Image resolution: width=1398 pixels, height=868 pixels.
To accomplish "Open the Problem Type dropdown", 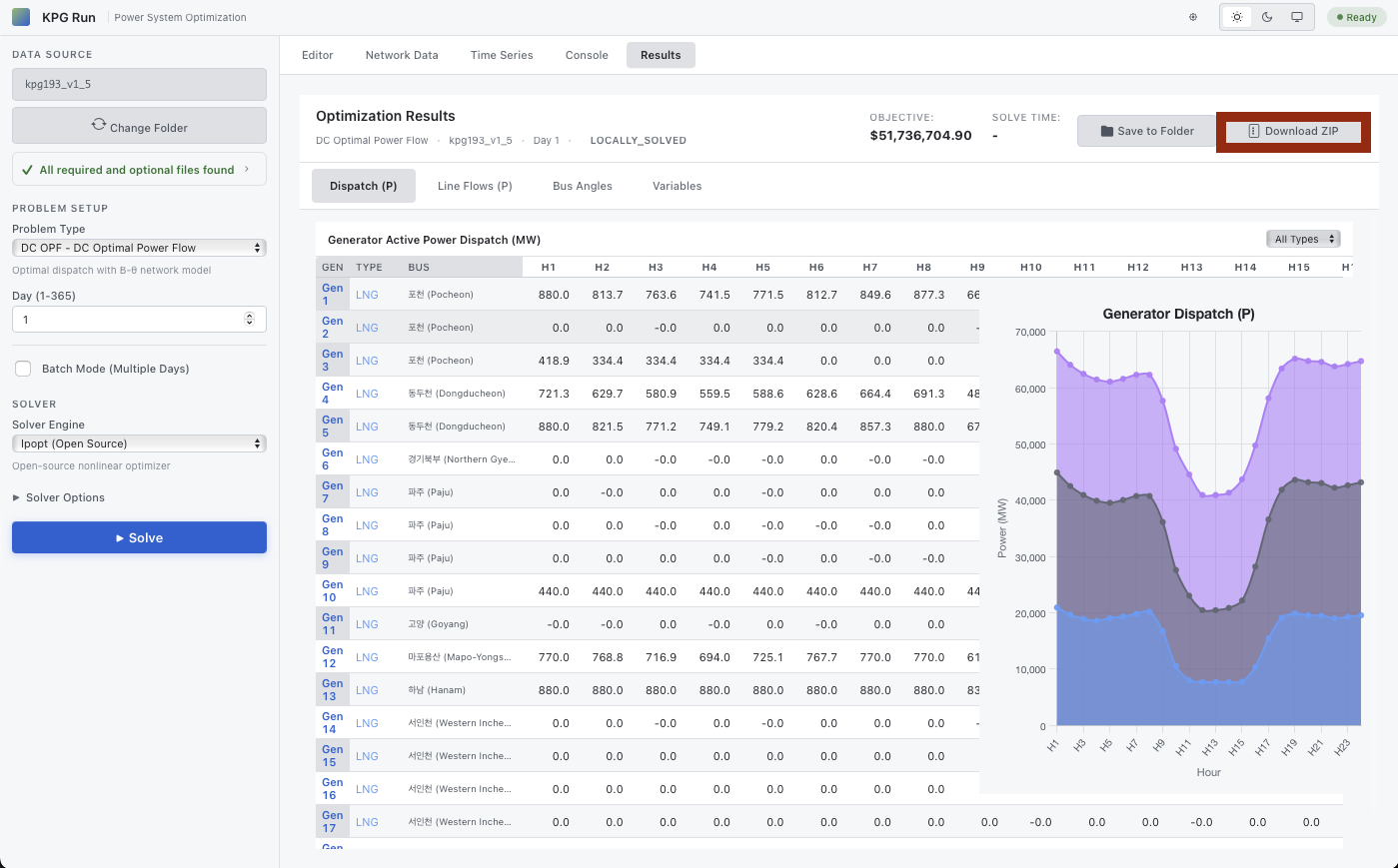I will pos(139,248).
